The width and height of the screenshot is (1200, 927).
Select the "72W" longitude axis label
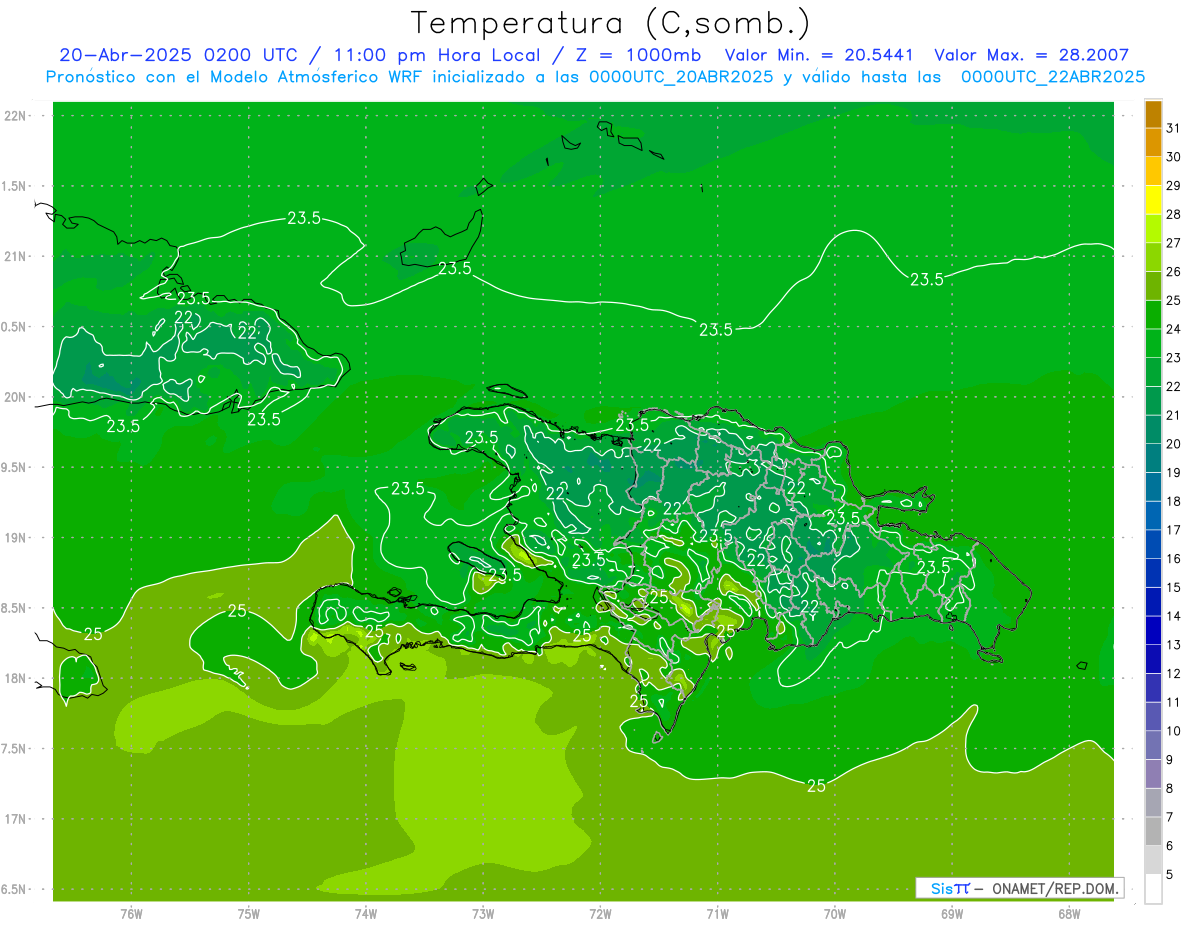click(600, 913)
